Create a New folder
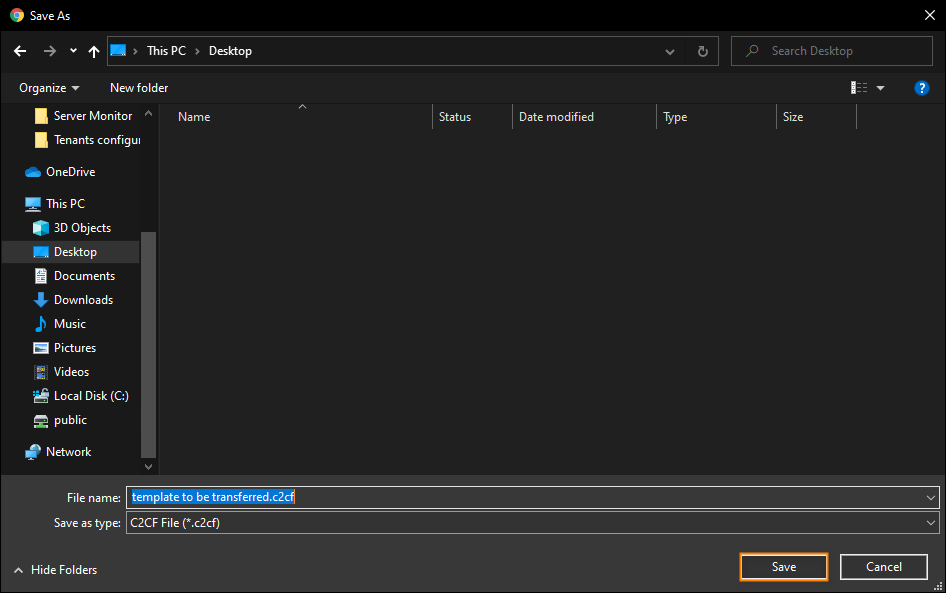Viewport: 946px width, 593px height. [x=139, y=88]
